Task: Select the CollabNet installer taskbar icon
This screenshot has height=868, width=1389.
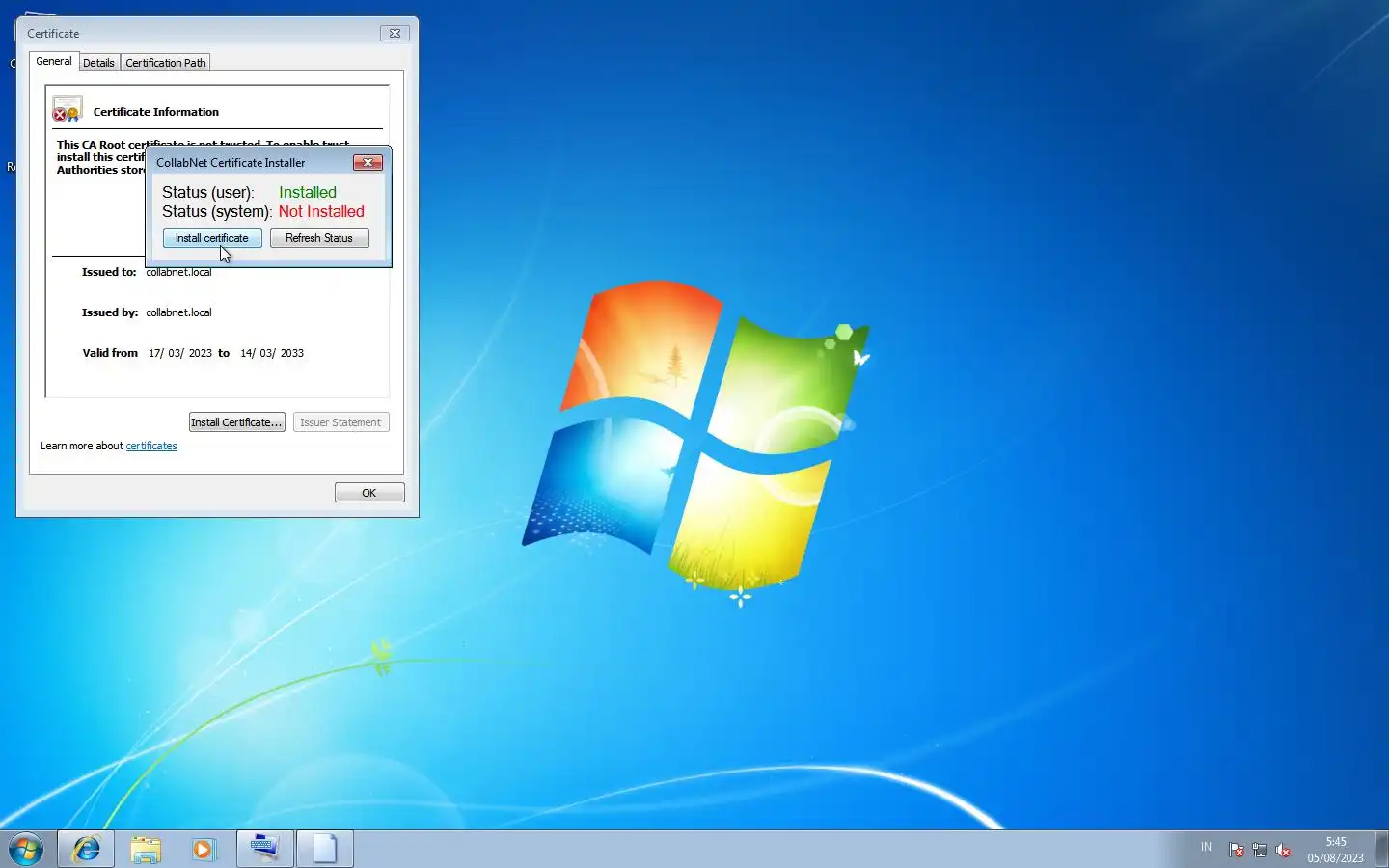Action: point(264,849)
